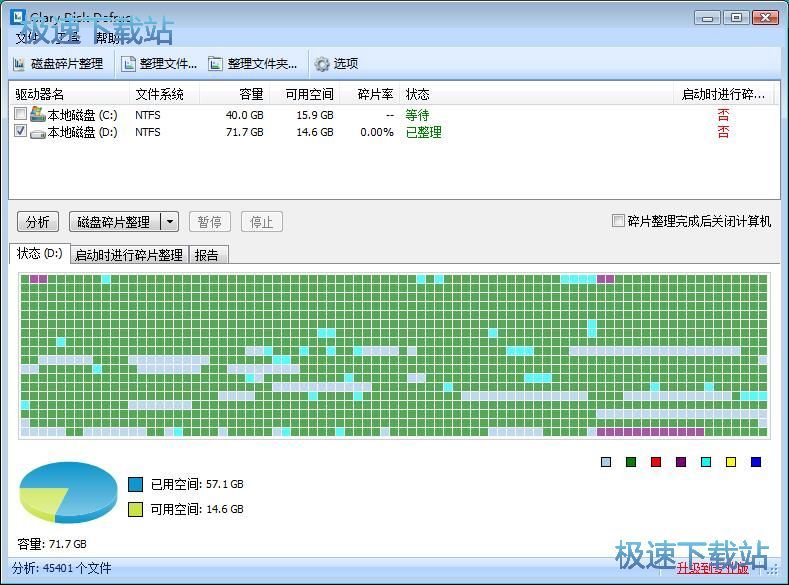Click the purple legend color box
This screenshot has width=789, height=585.
pos(681,462)
